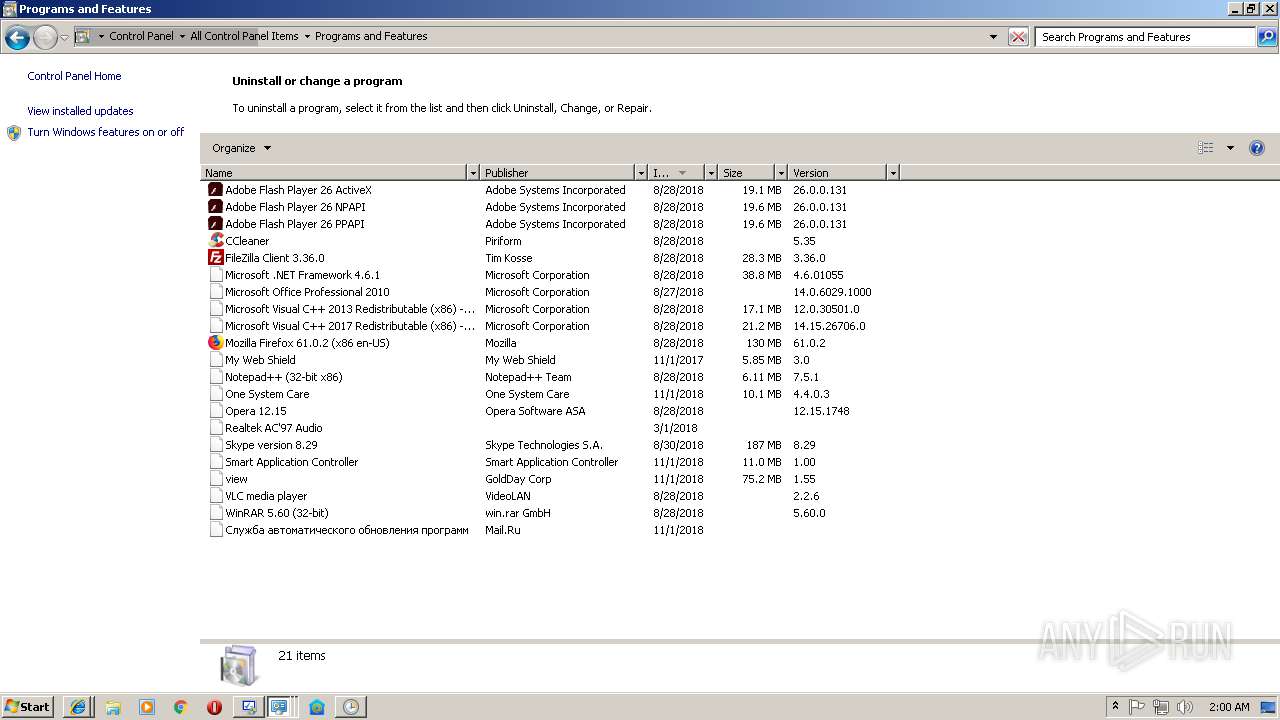Screen dimensions: 1280x720
Task: Click the Control Panel breadcrumb
Action: 141,36
